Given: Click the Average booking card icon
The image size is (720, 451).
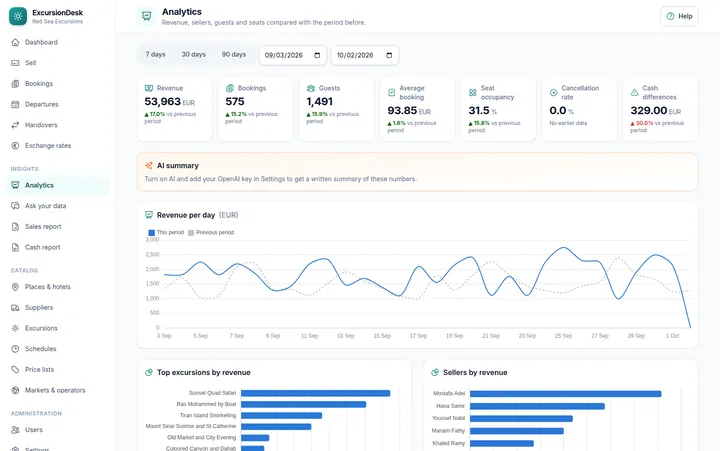Looking at the screenshot, I should coord(392,92).
